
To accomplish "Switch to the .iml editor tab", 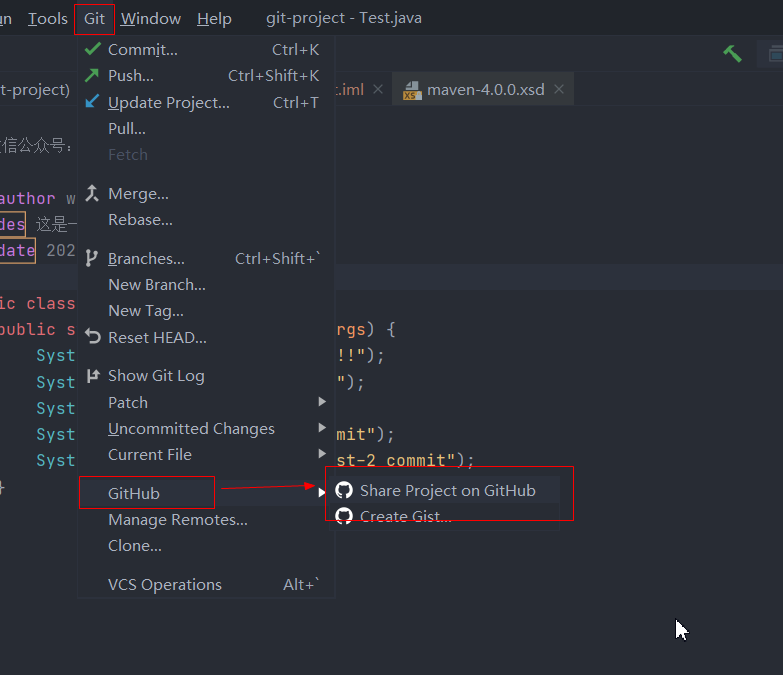I will 350,90.
